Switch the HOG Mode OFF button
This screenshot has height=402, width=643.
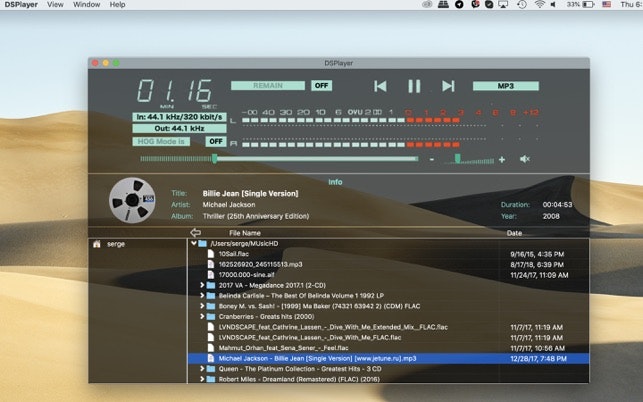point(216,142)
